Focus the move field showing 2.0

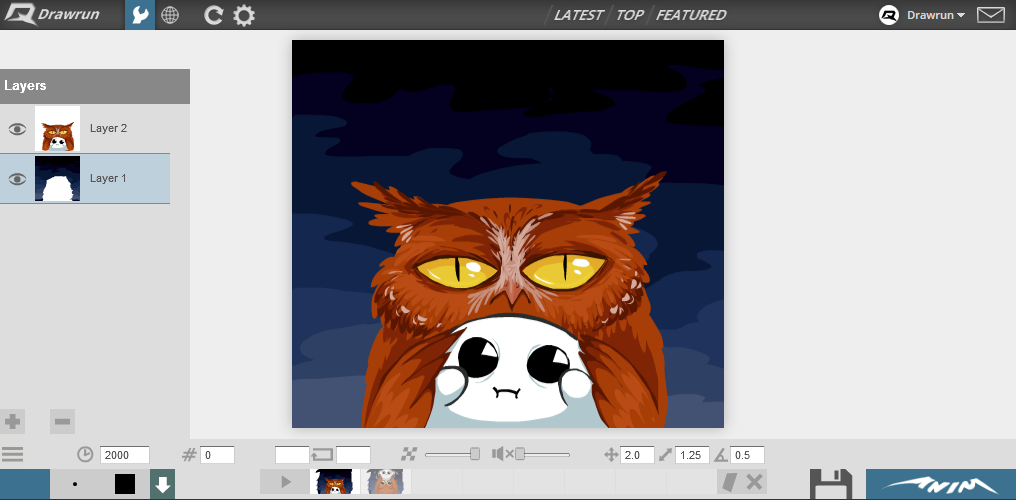pos(637,455)
